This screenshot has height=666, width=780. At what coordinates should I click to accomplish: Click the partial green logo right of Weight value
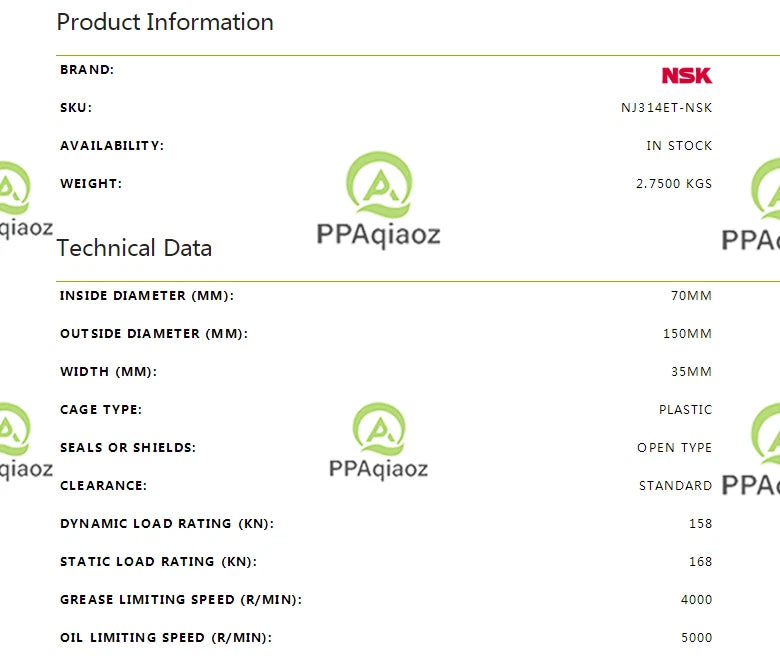pos(751,205)
